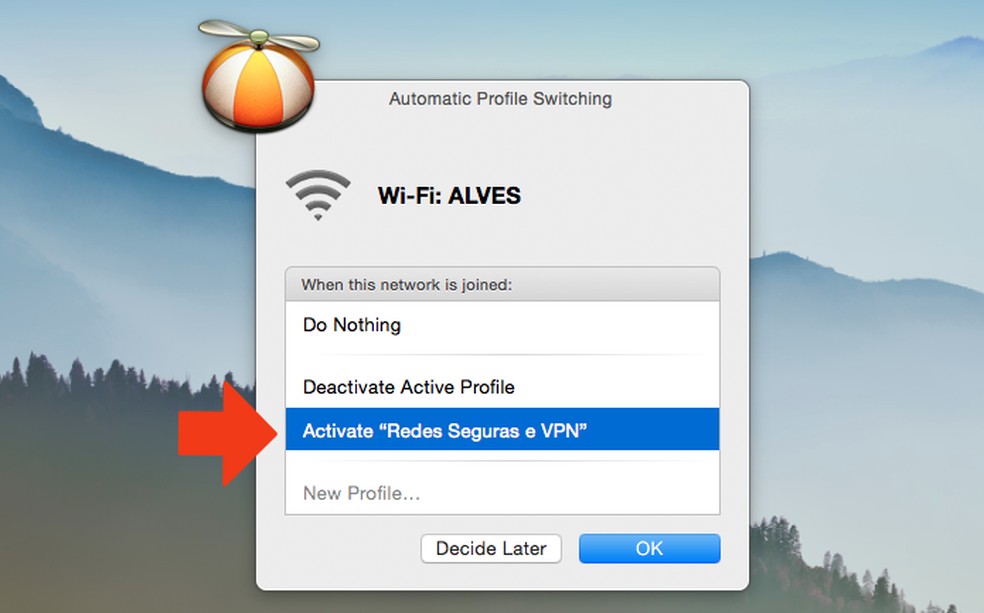Choose the "New Profile…" entry
This screenshot has height=613, width=984.
[x=502, y=493]
